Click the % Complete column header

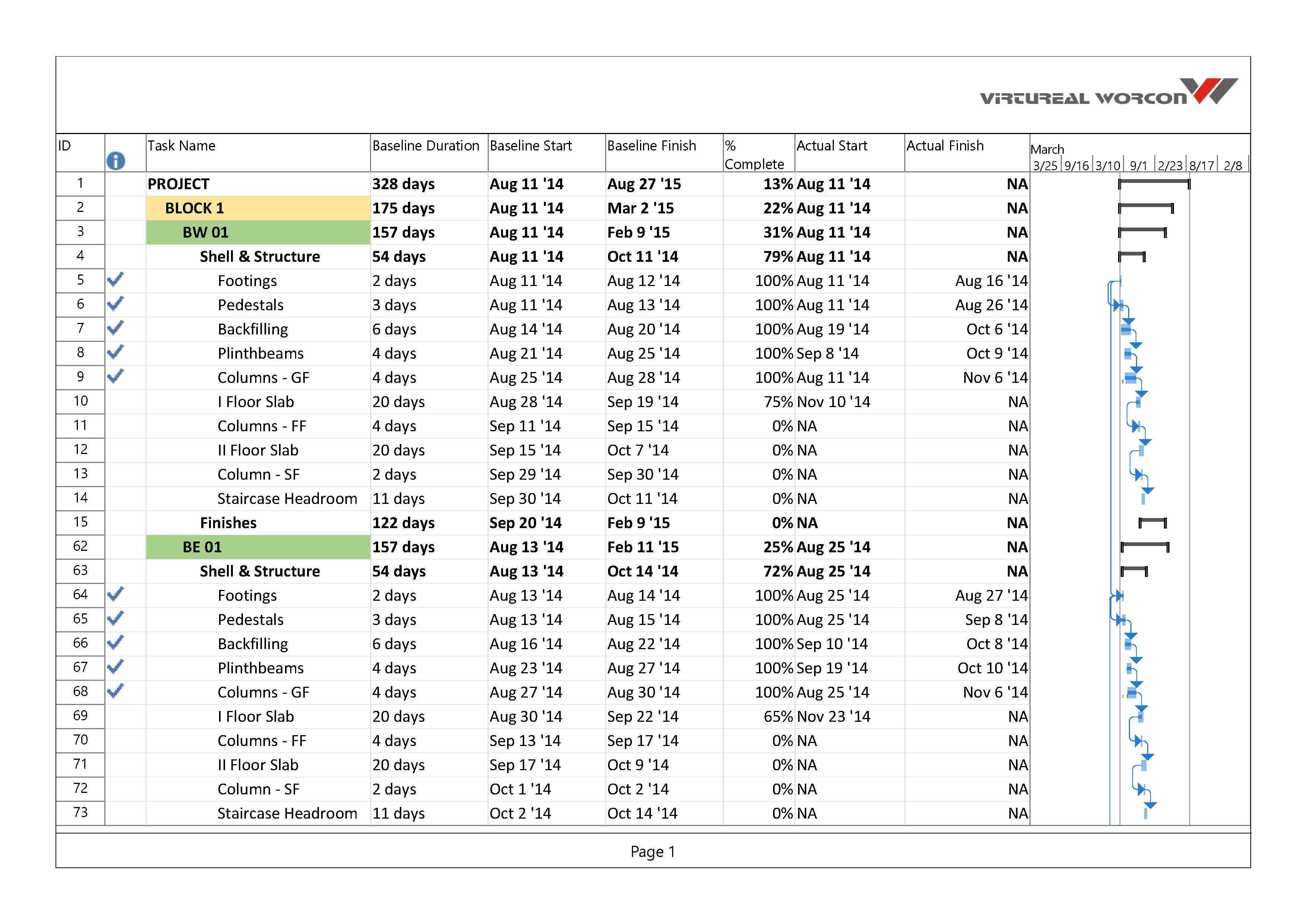pos(754,155)
